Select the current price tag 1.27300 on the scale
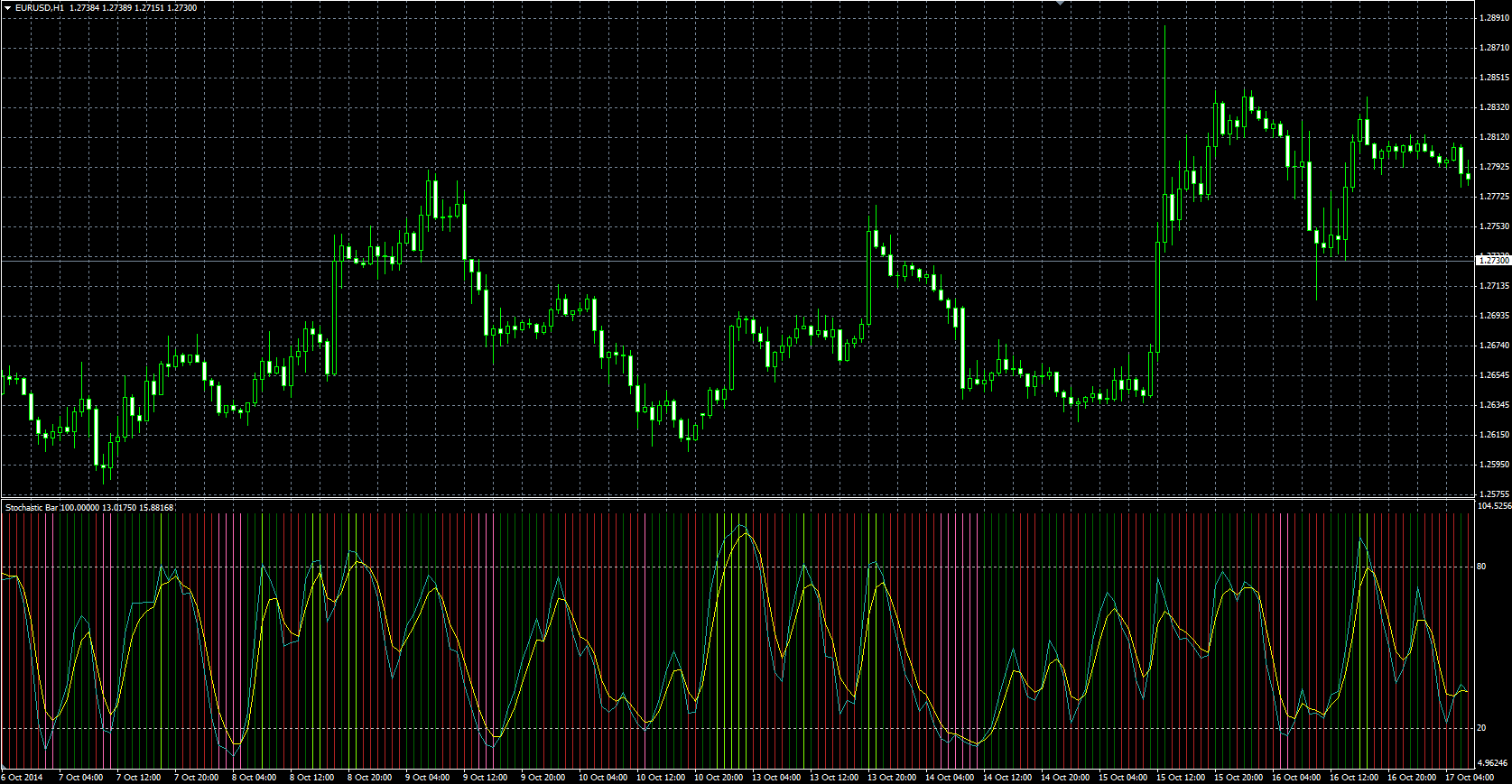This screenshot has width=1512, height=784. point(1493,260)
